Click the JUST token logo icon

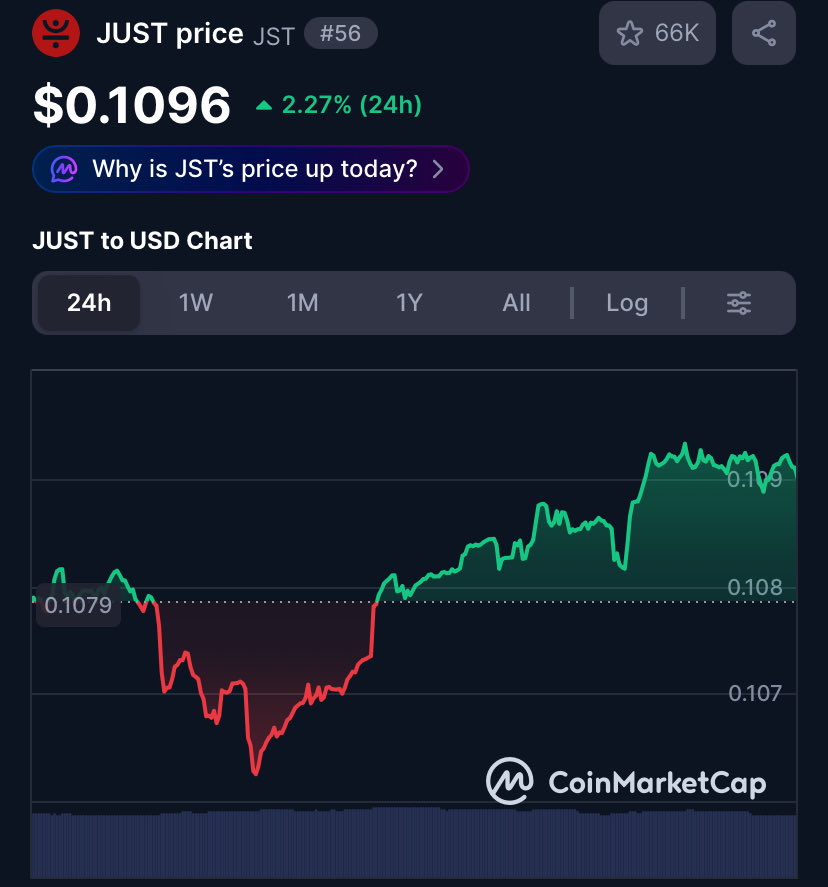(x=56, y=33)
